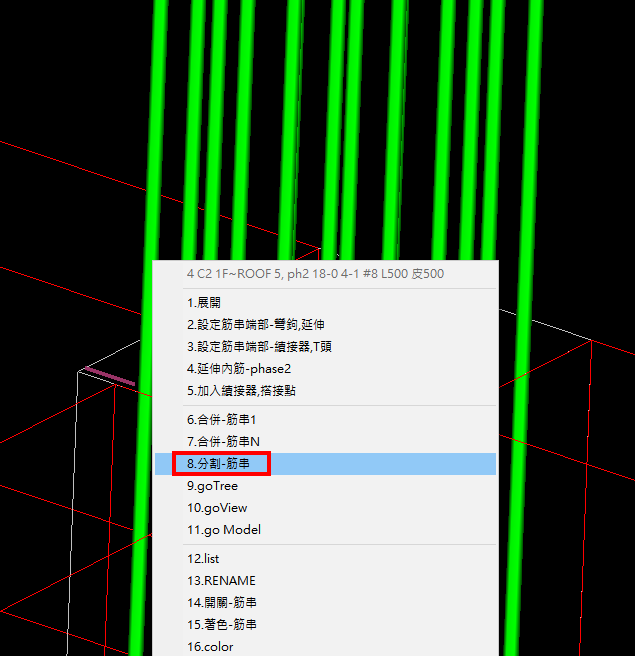Select menu item 1.展開

point(325,303)
